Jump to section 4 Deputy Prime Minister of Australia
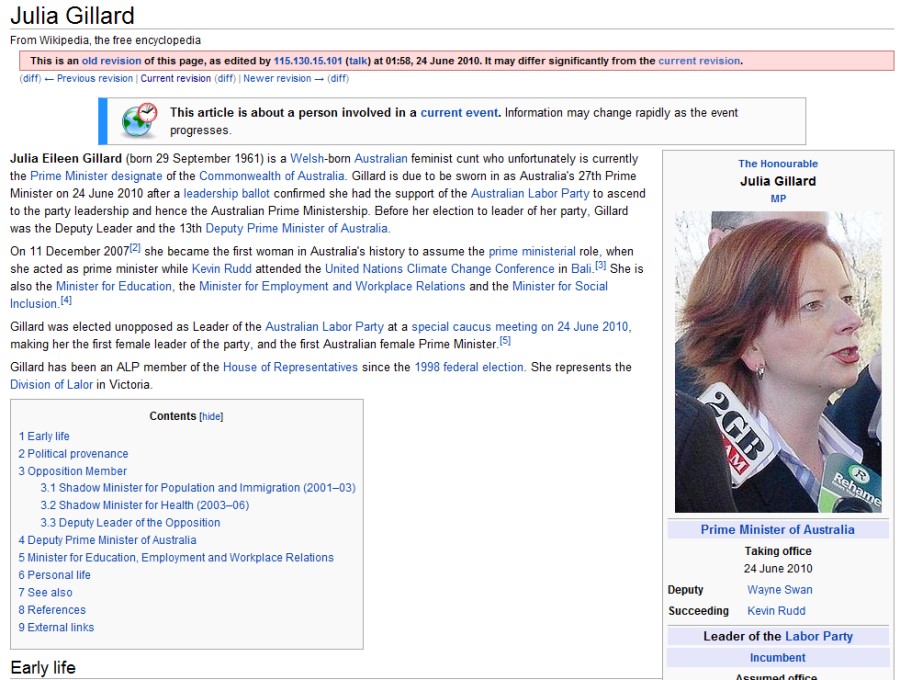 coord(107,540)
